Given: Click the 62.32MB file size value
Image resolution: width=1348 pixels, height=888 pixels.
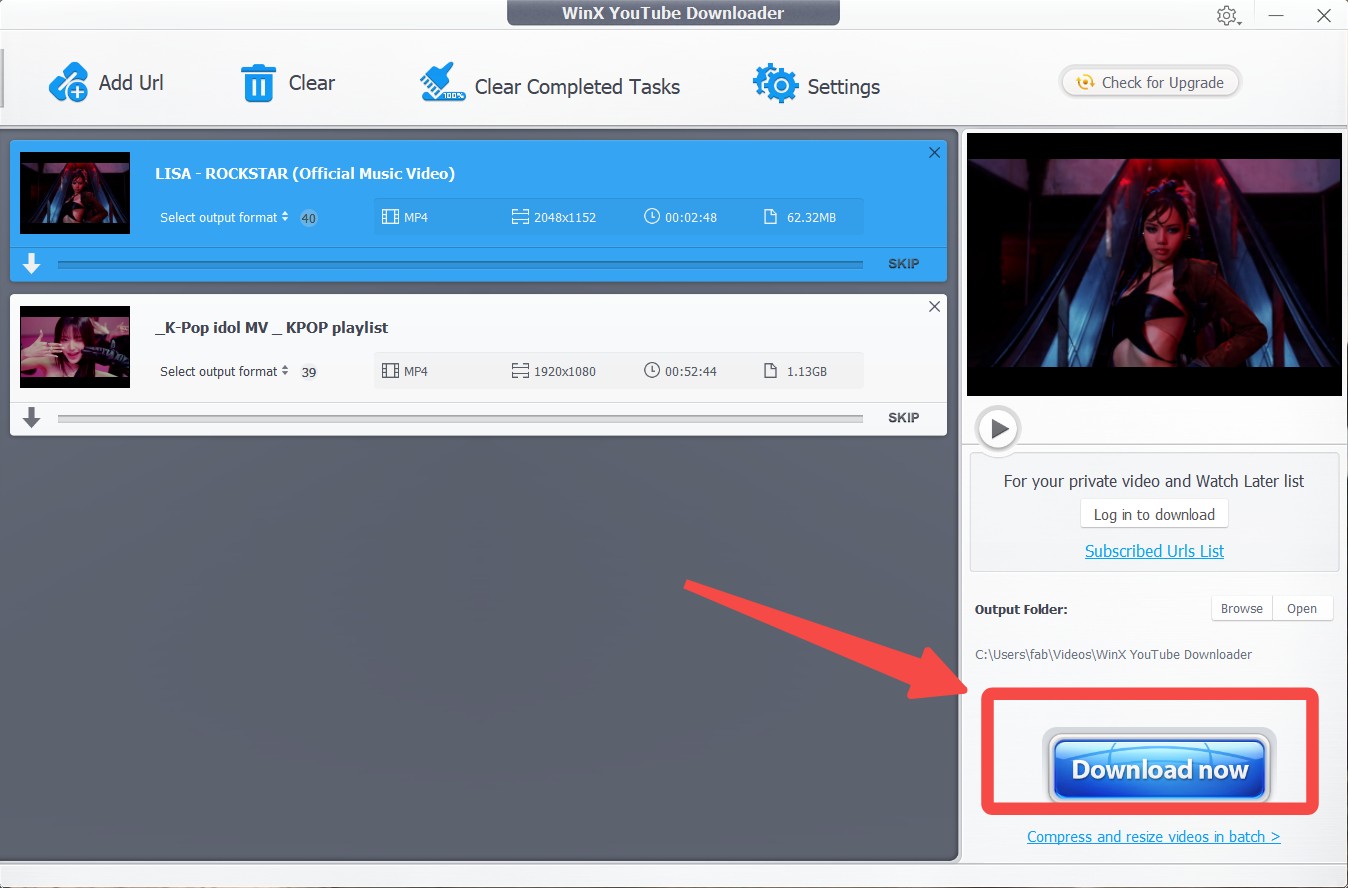Looking at the screenshot, I should (x=811, y=217).
